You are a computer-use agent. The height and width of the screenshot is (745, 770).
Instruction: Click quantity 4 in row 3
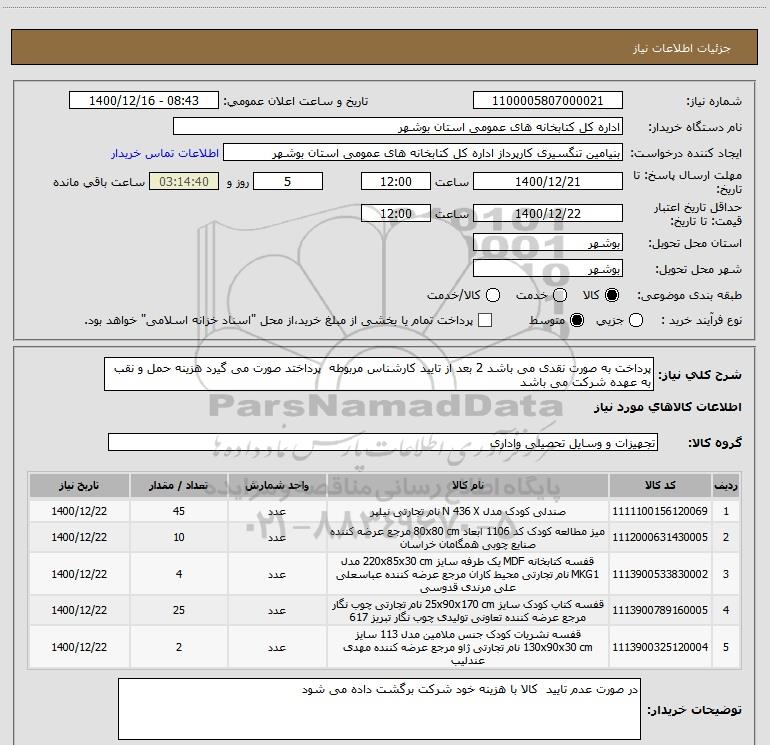pyautogui.click(x=179, y=574)
